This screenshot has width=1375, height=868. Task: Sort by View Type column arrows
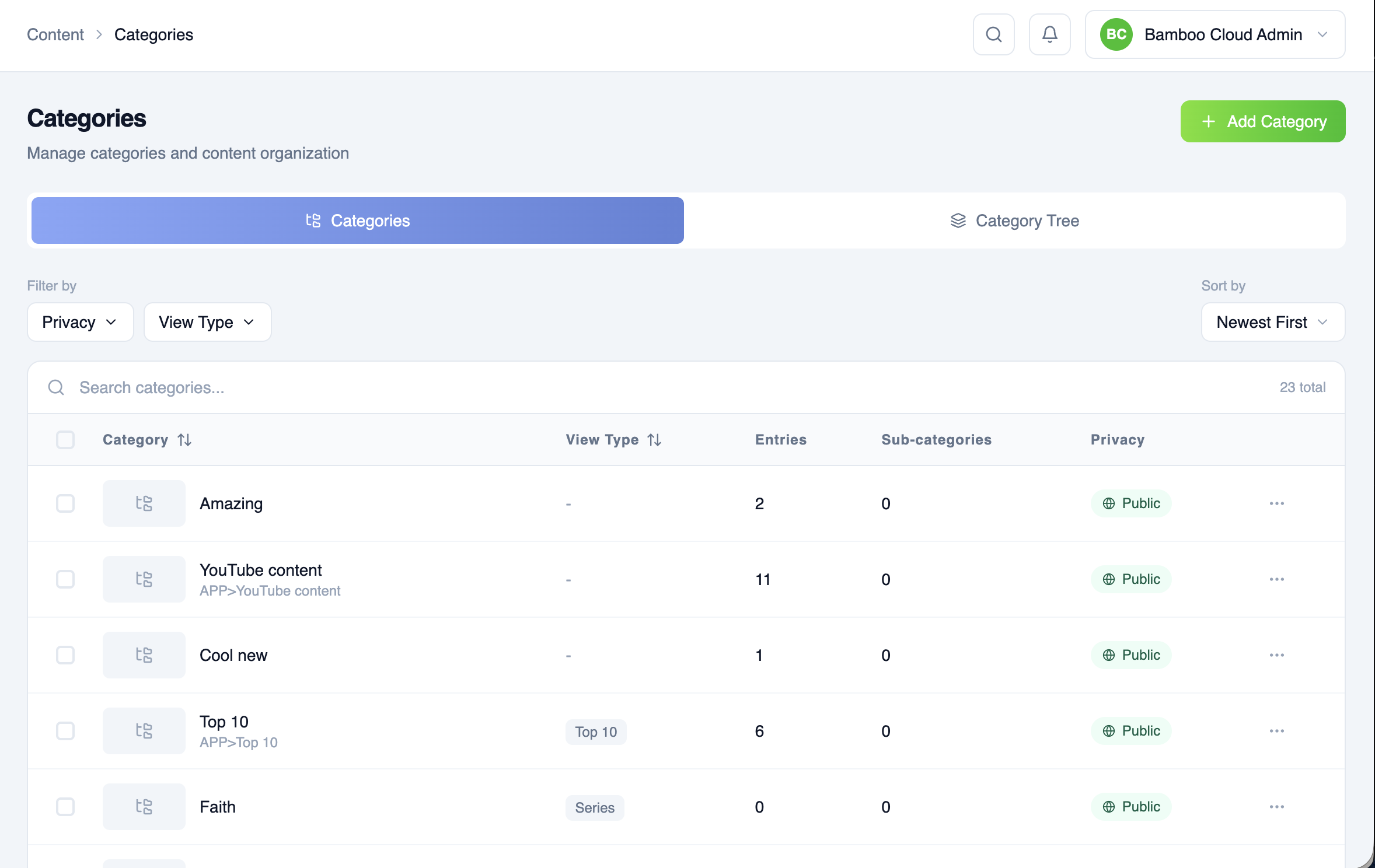tap(654, 440)
